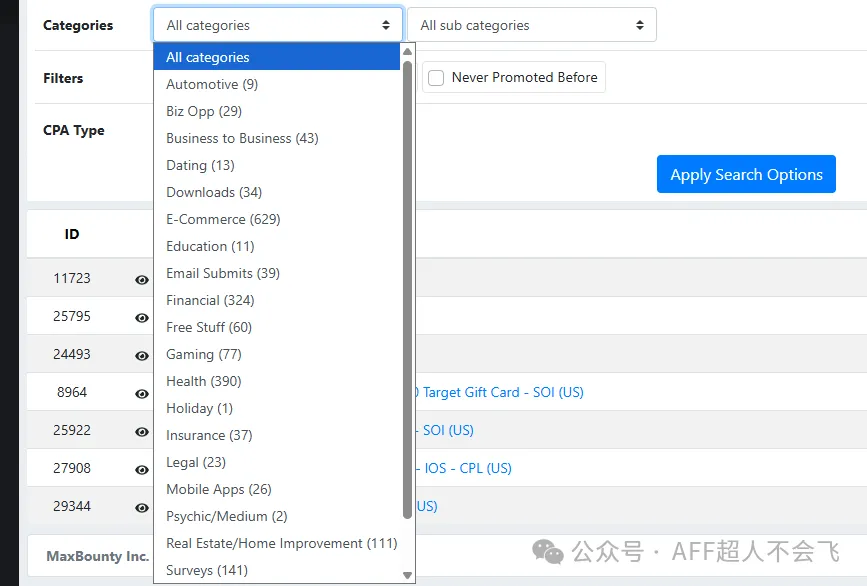
Task: Click the eye icon for offer 25795
Action: [x=142, y=318]
